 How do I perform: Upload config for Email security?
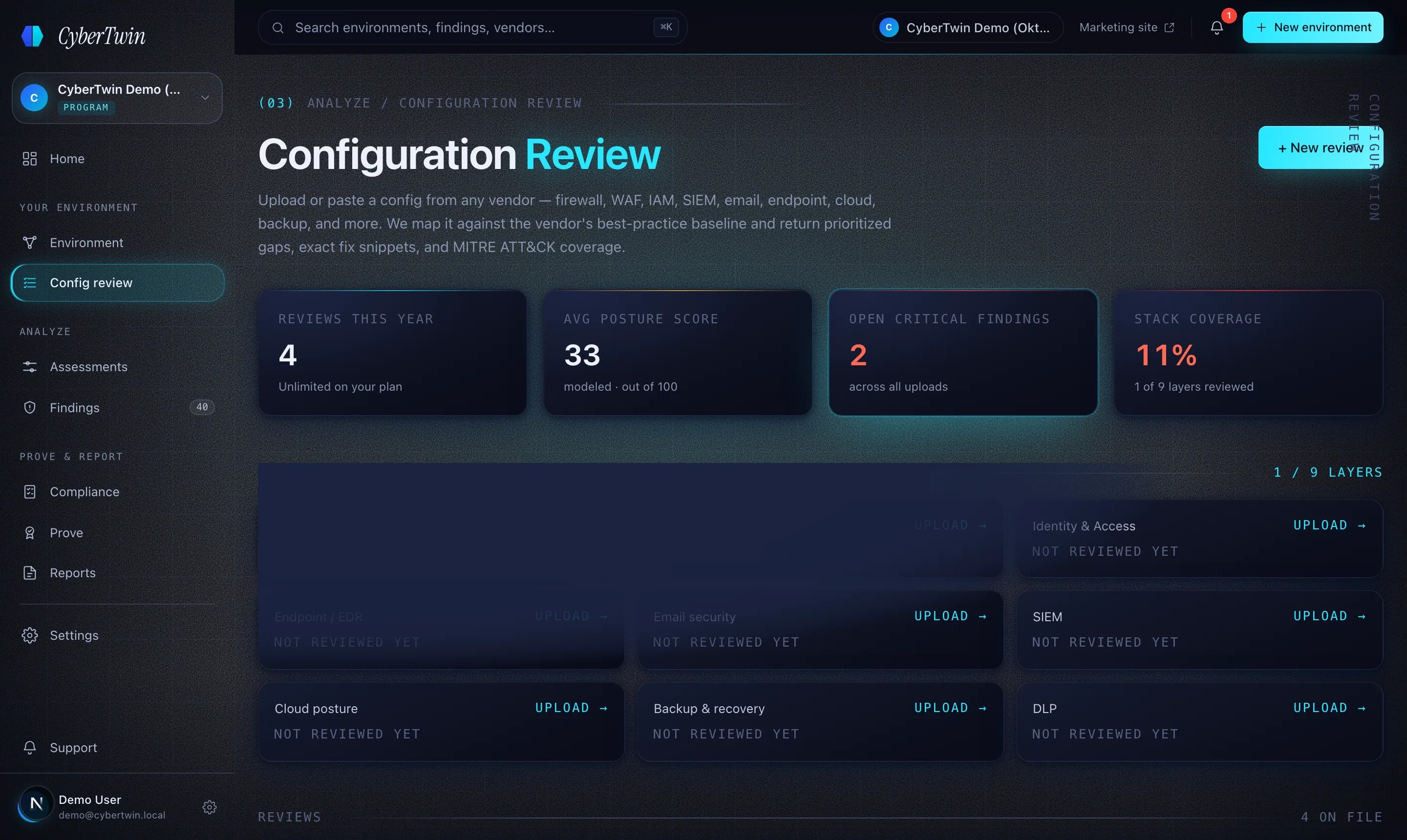coord(950,616)
